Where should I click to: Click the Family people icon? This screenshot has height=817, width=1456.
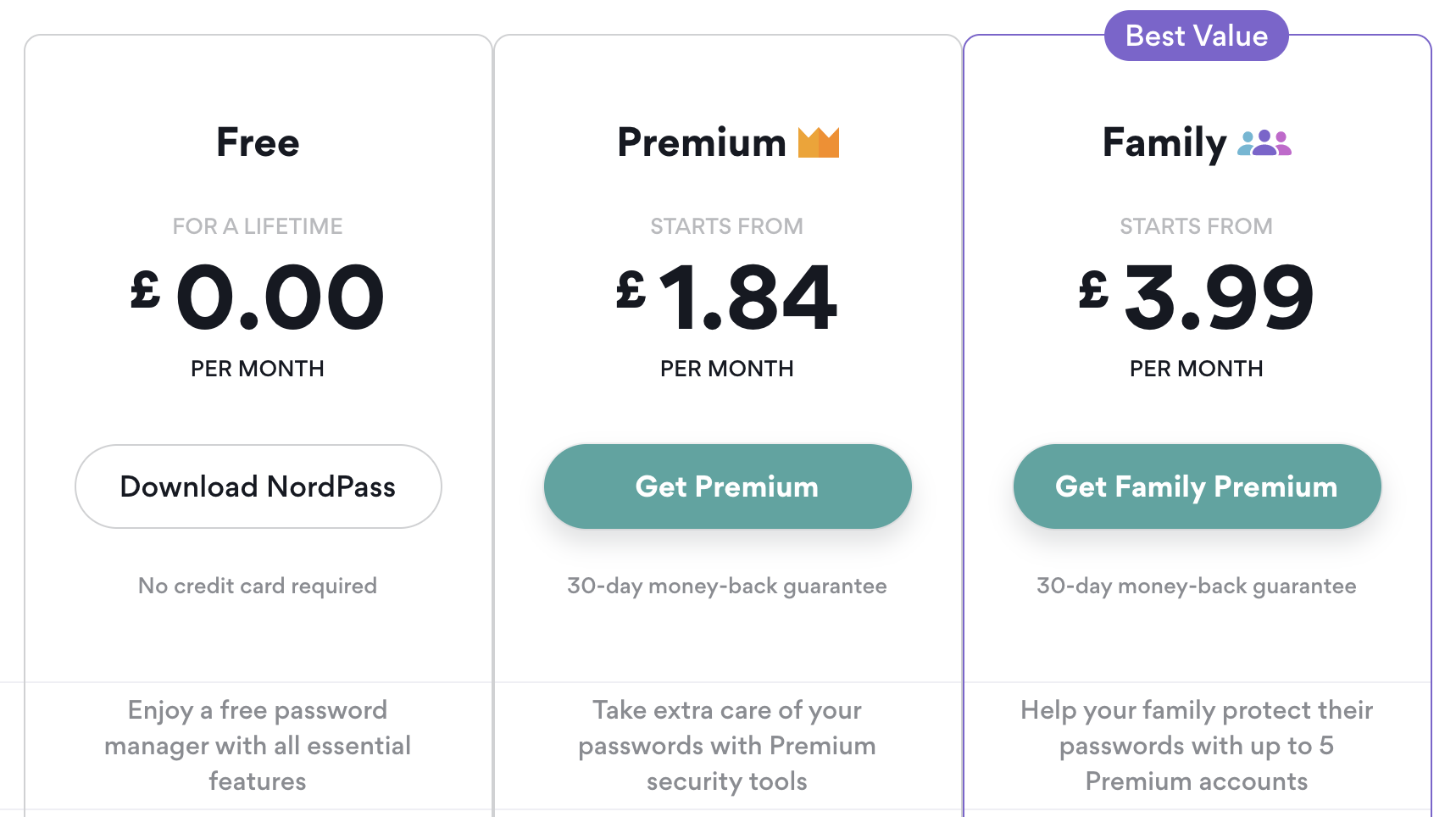(1264, 142)
